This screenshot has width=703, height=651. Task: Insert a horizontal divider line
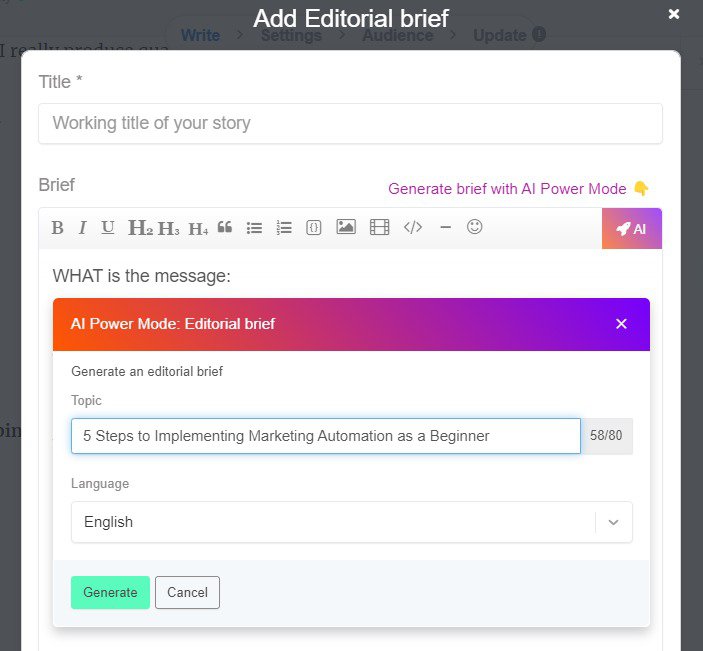(x=445, y=228)
